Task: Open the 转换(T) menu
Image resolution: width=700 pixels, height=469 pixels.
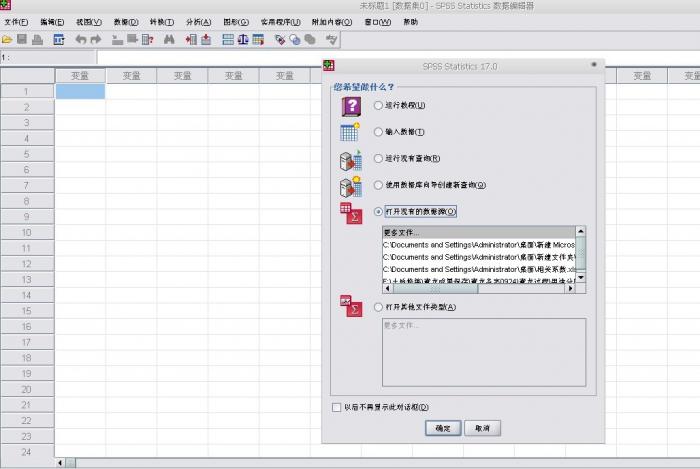Action: [x=161, y=22]
